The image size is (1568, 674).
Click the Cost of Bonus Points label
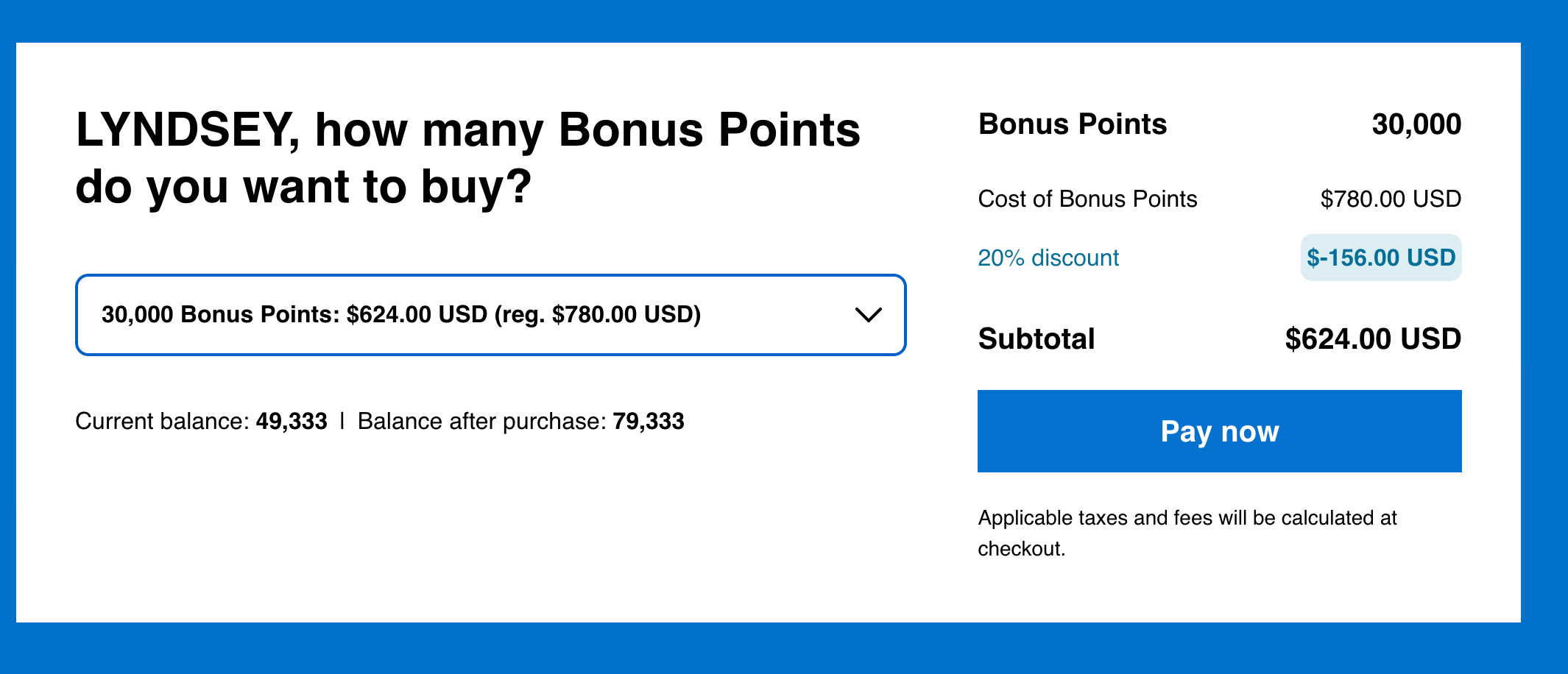coord(1087,198)
